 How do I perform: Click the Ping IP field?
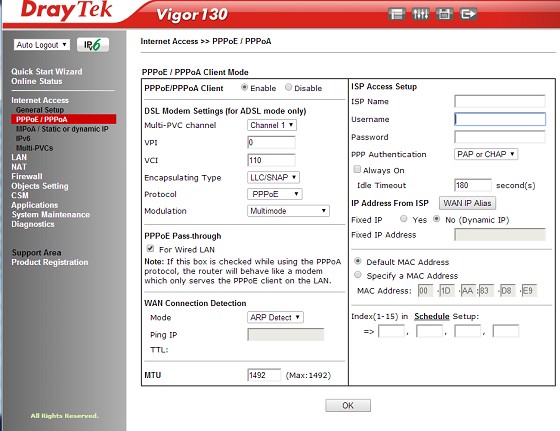[x=286, y=335]
